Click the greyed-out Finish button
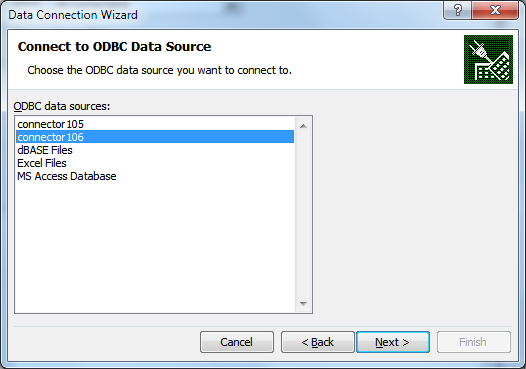Viewport: 526px width, 369px height. [x=474, y=342]
